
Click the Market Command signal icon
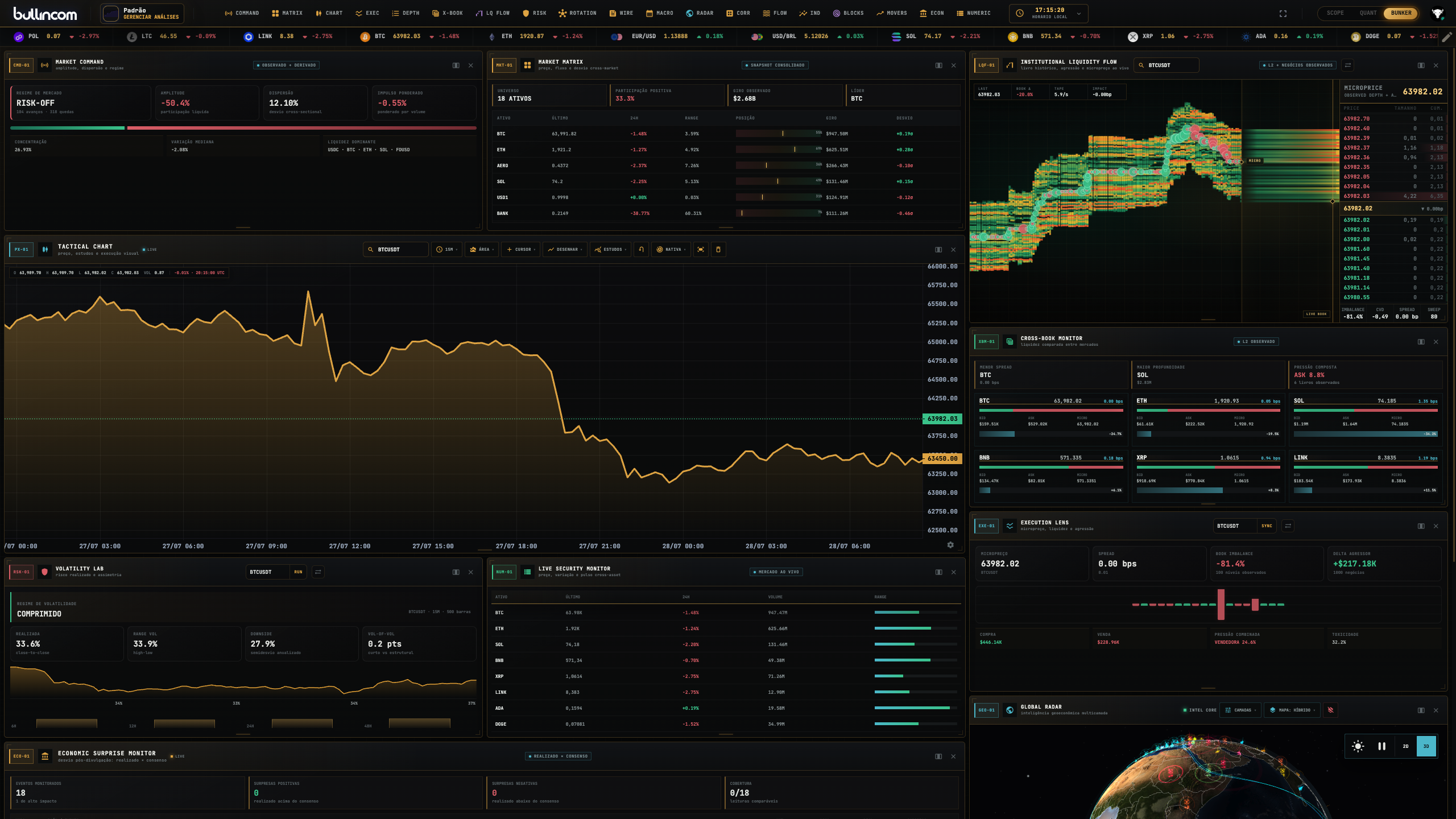pyautogui.click(x=44, y=65)
